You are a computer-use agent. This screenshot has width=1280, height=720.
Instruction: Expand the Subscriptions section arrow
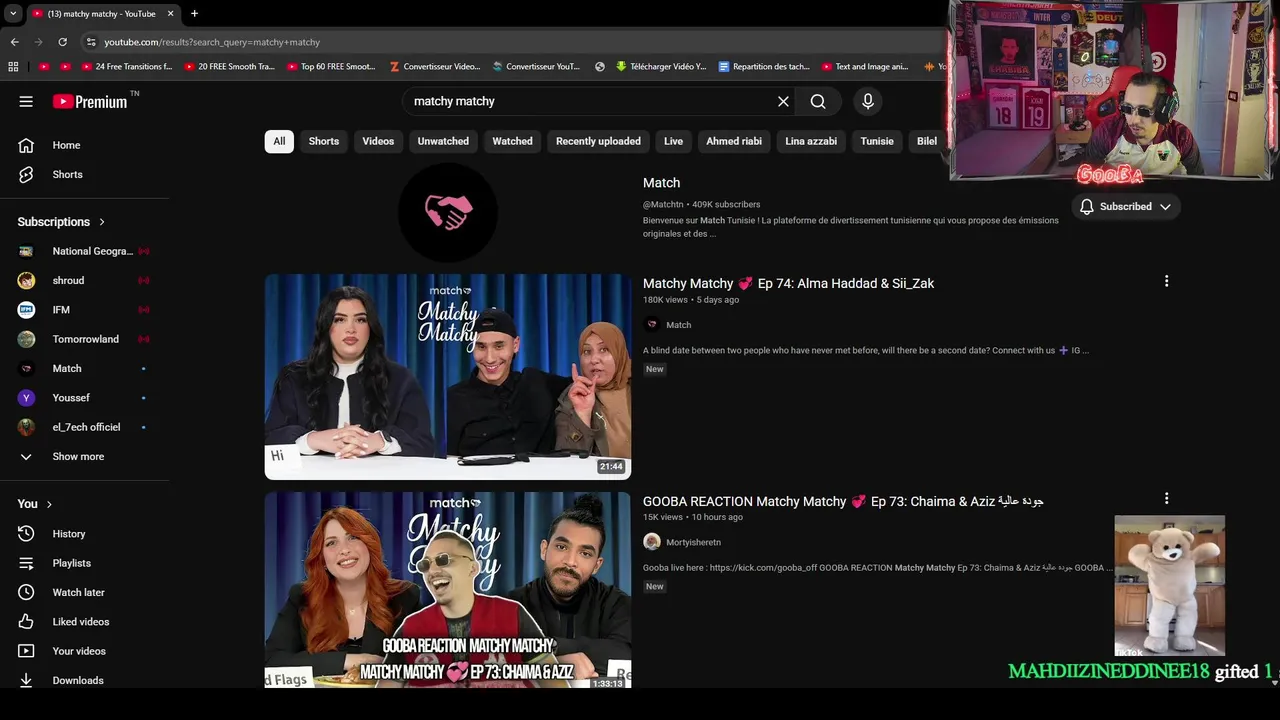pyautogui.click(x=102, y=222)
